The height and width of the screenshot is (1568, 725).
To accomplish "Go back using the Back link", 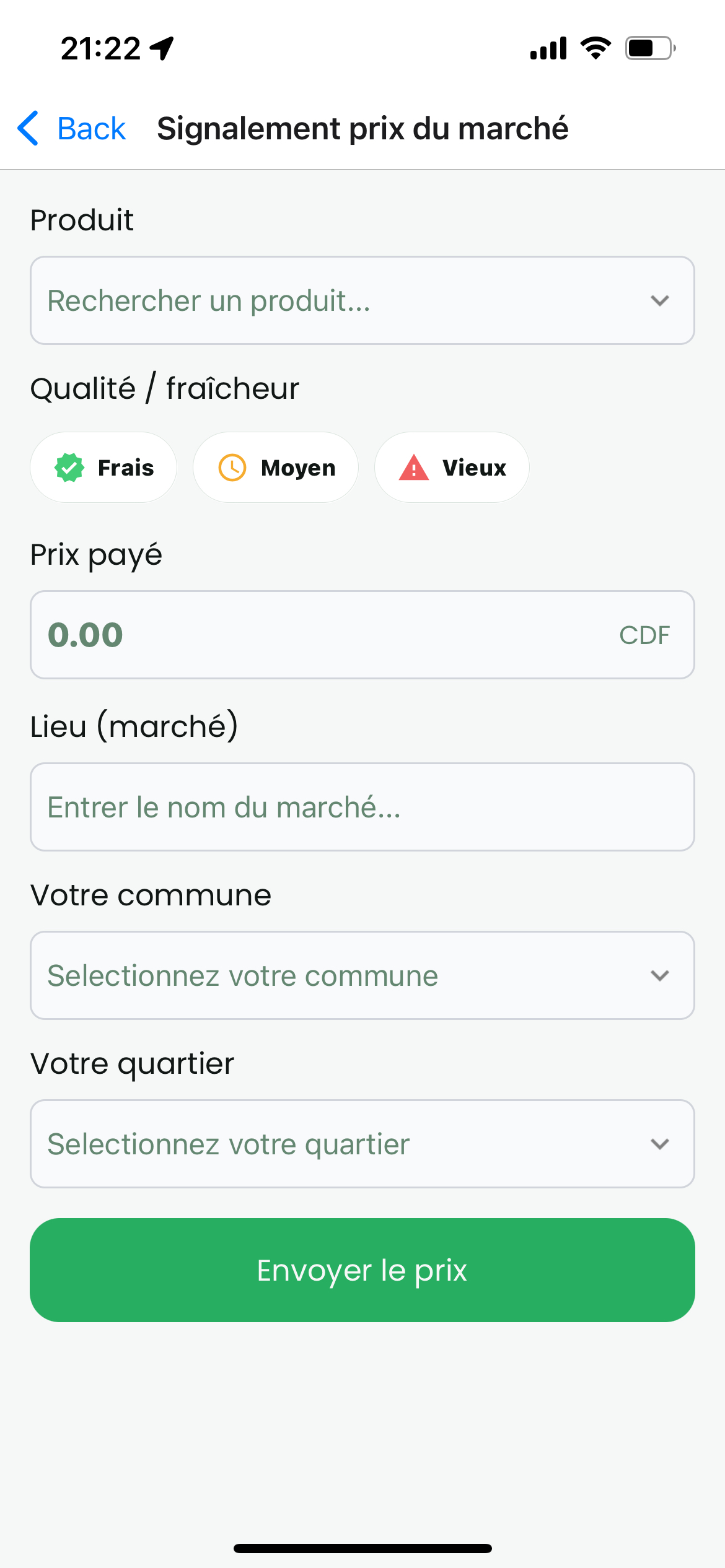I will pos(91,129).
